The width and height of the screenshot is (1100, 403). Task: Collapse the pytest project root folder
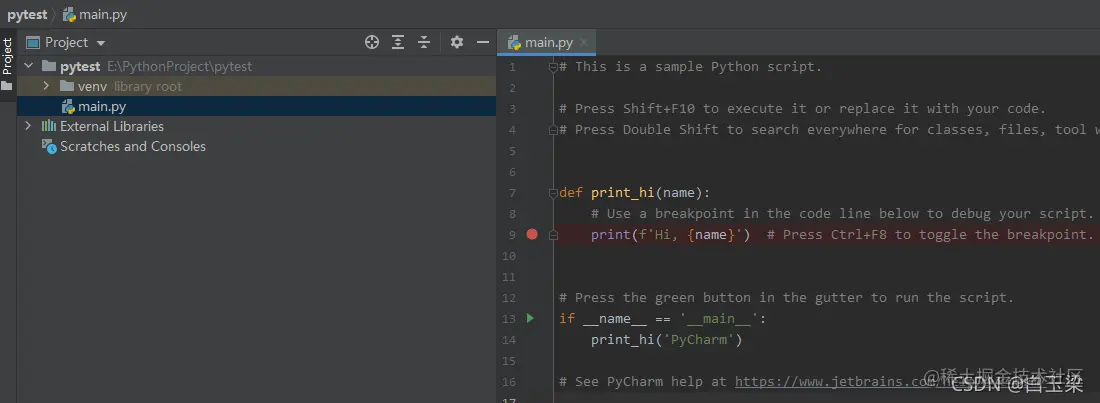[29, 66]
